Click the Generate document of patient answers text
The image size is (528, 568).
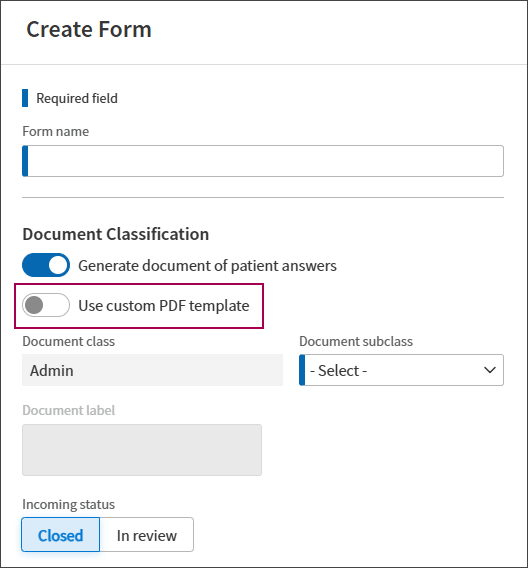[x=208, y=266]
